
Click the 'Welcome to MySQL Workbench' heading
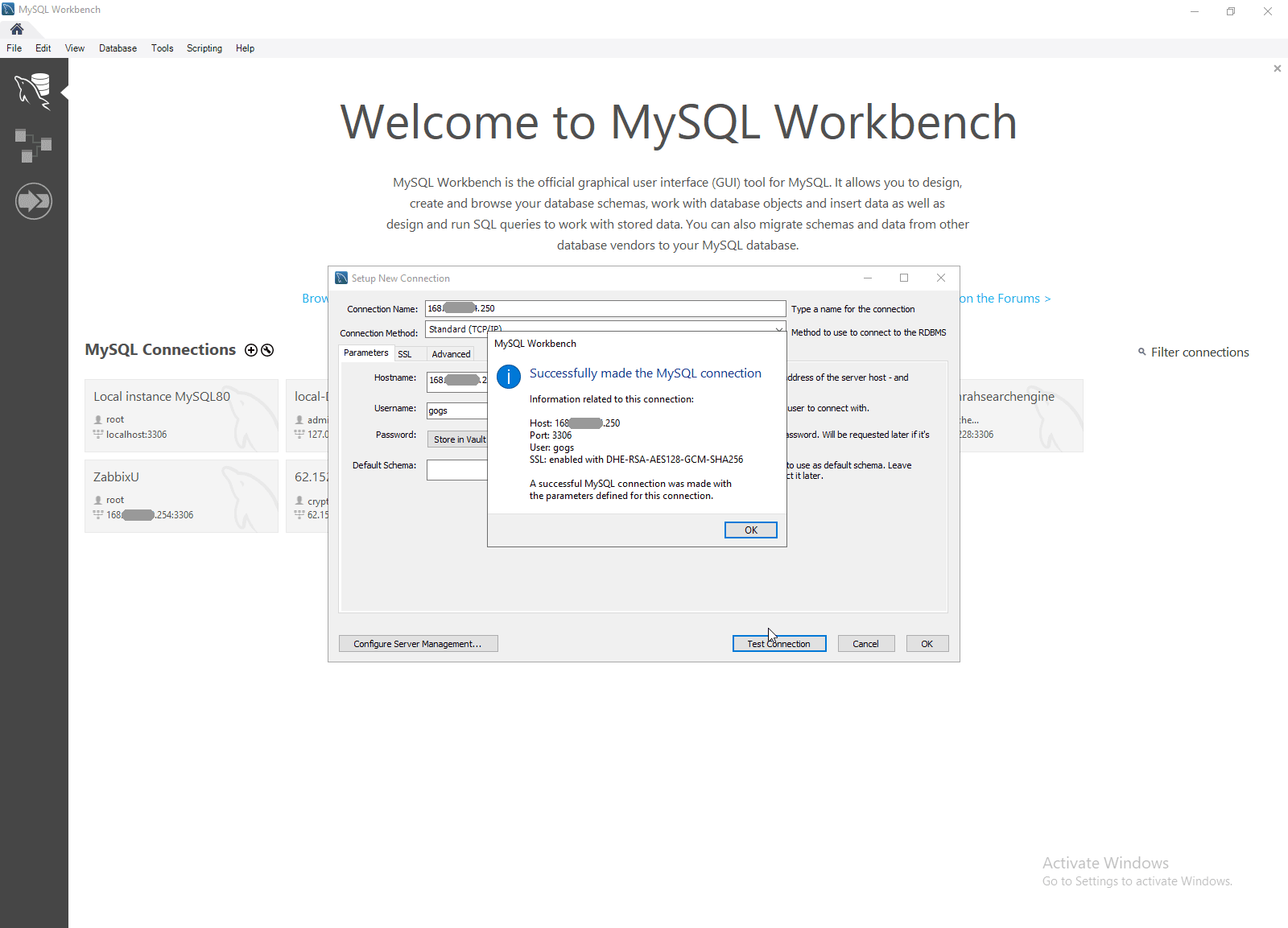click(679, 122)
